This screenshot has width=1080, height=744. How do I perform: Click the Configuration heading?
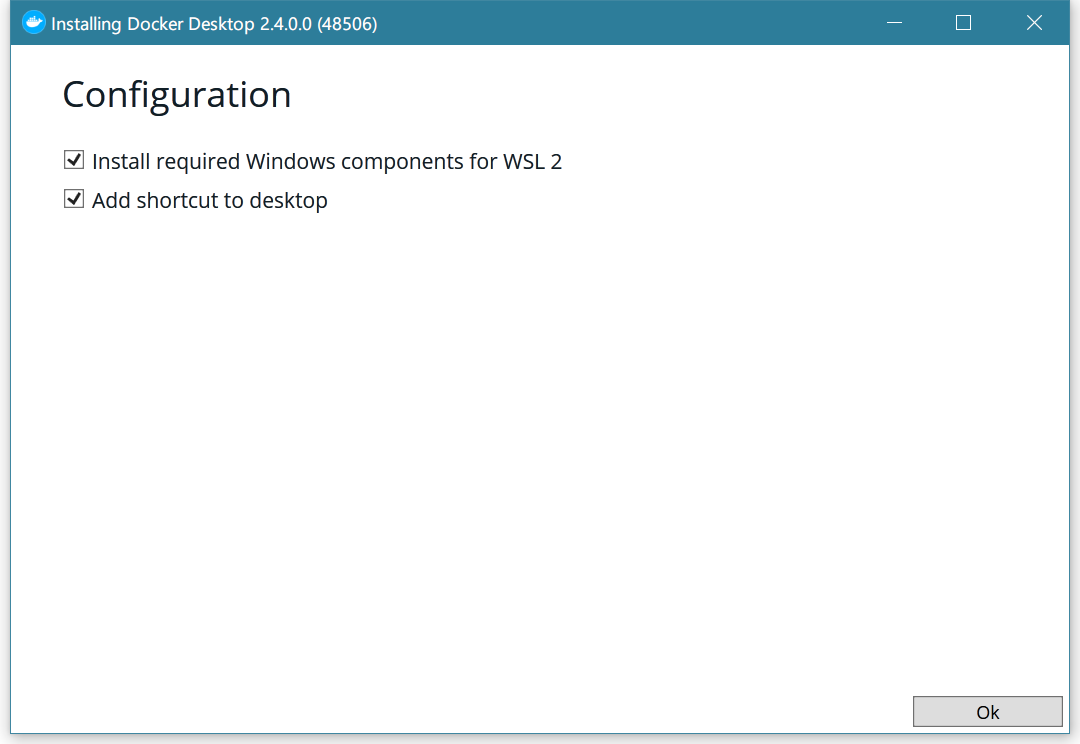click(x=177, y=95)
